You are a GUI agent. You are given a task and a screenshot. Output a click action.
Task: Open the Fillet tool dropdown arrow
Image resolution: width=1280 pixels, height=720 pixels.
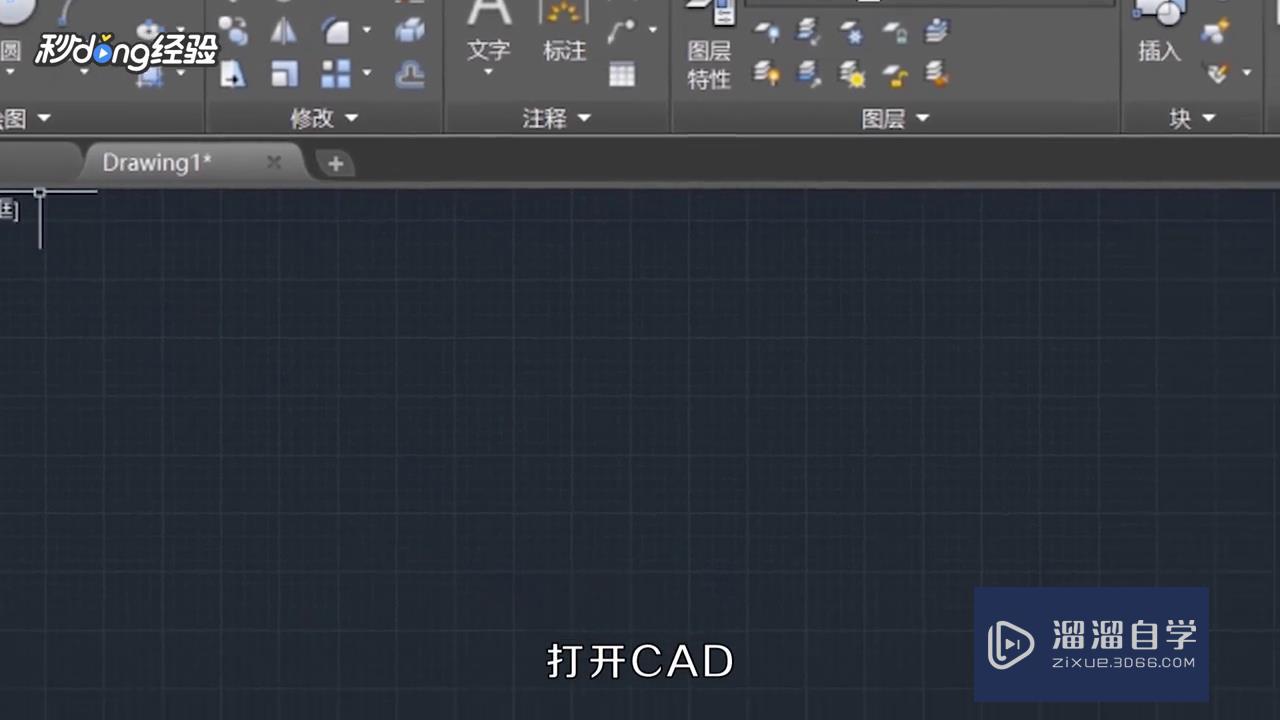(367, 29)
